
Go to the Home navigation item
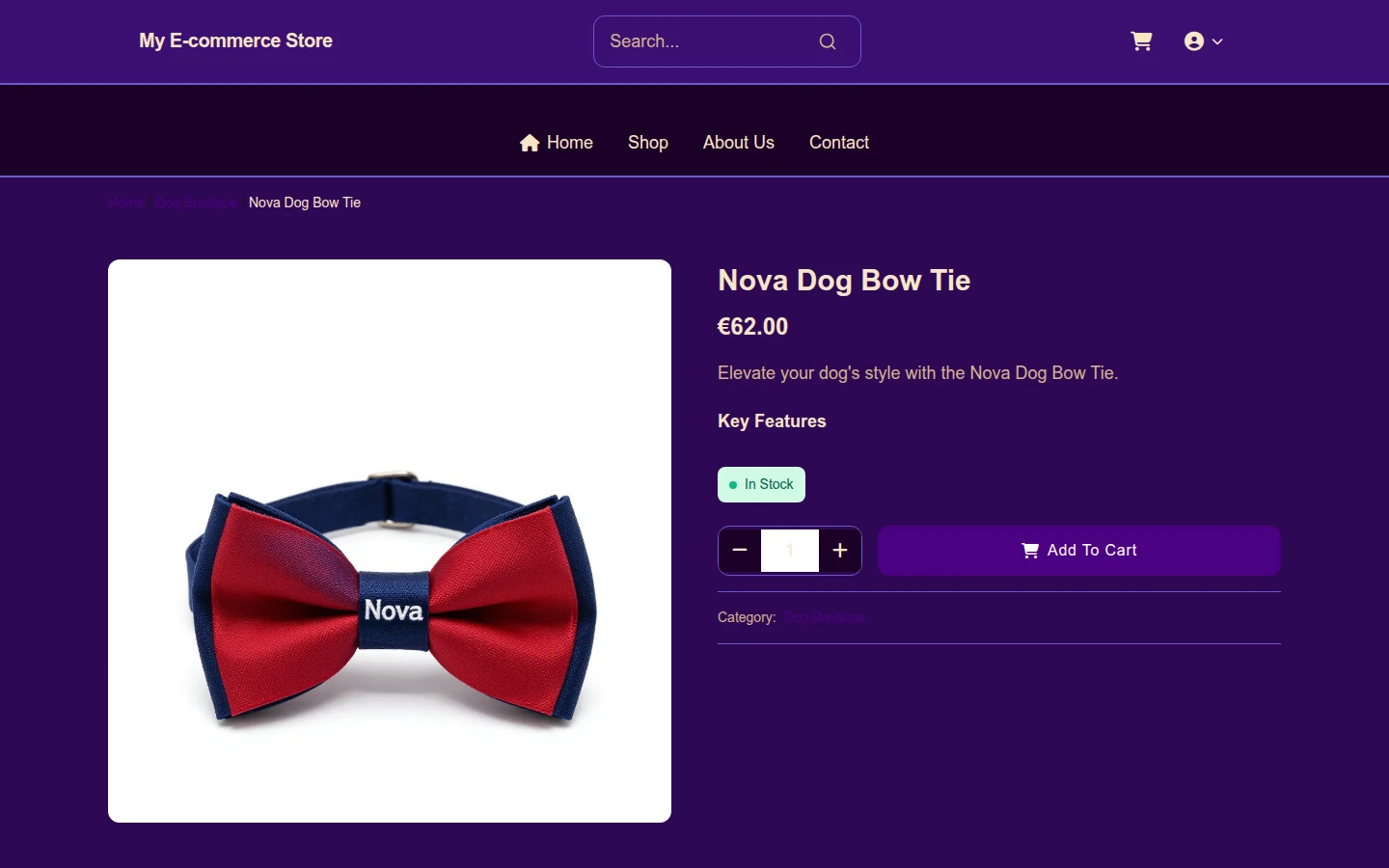pos(557,143)
